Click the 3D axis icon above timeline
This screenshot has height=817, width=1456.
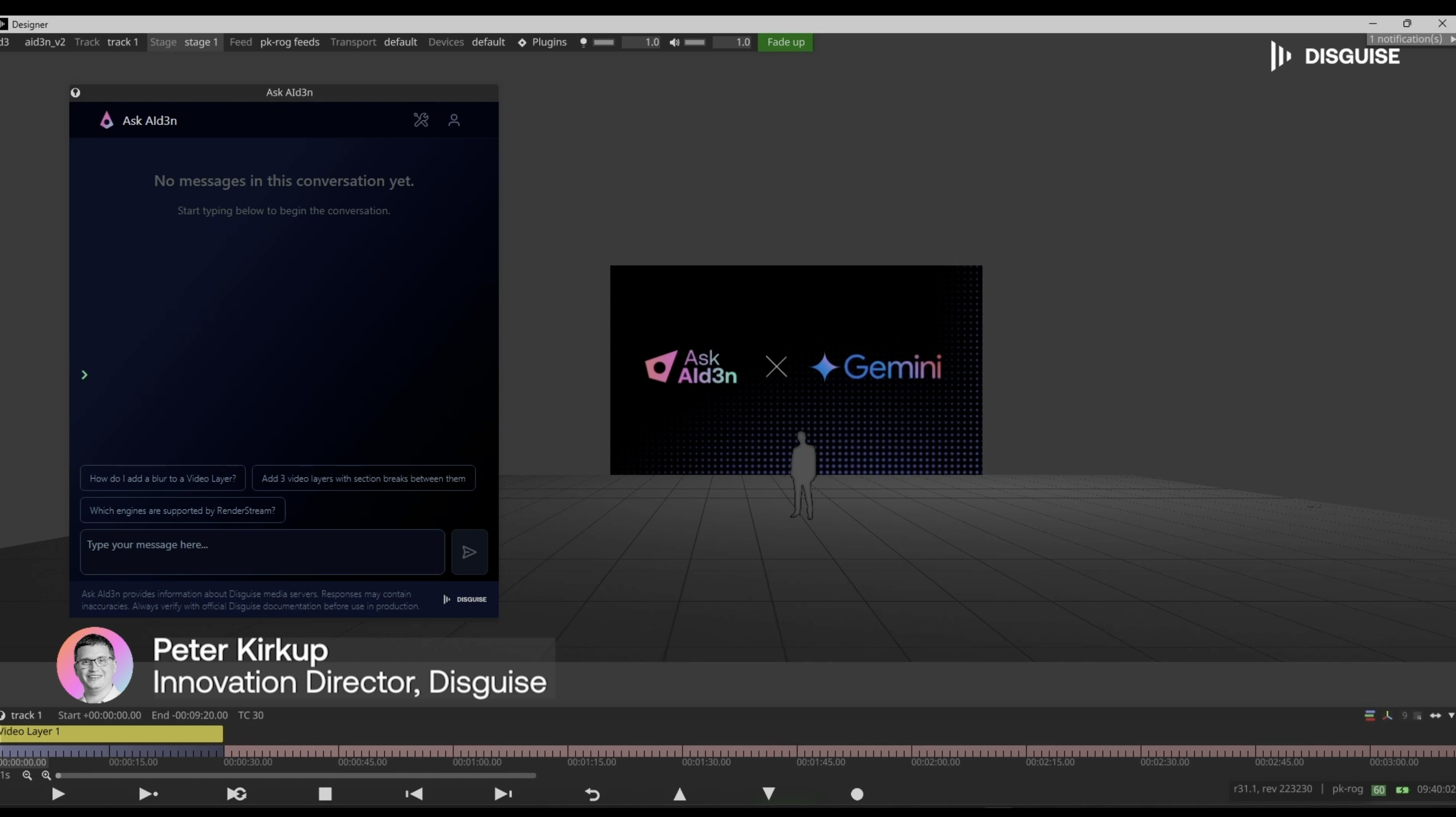tap(1387, 715)
